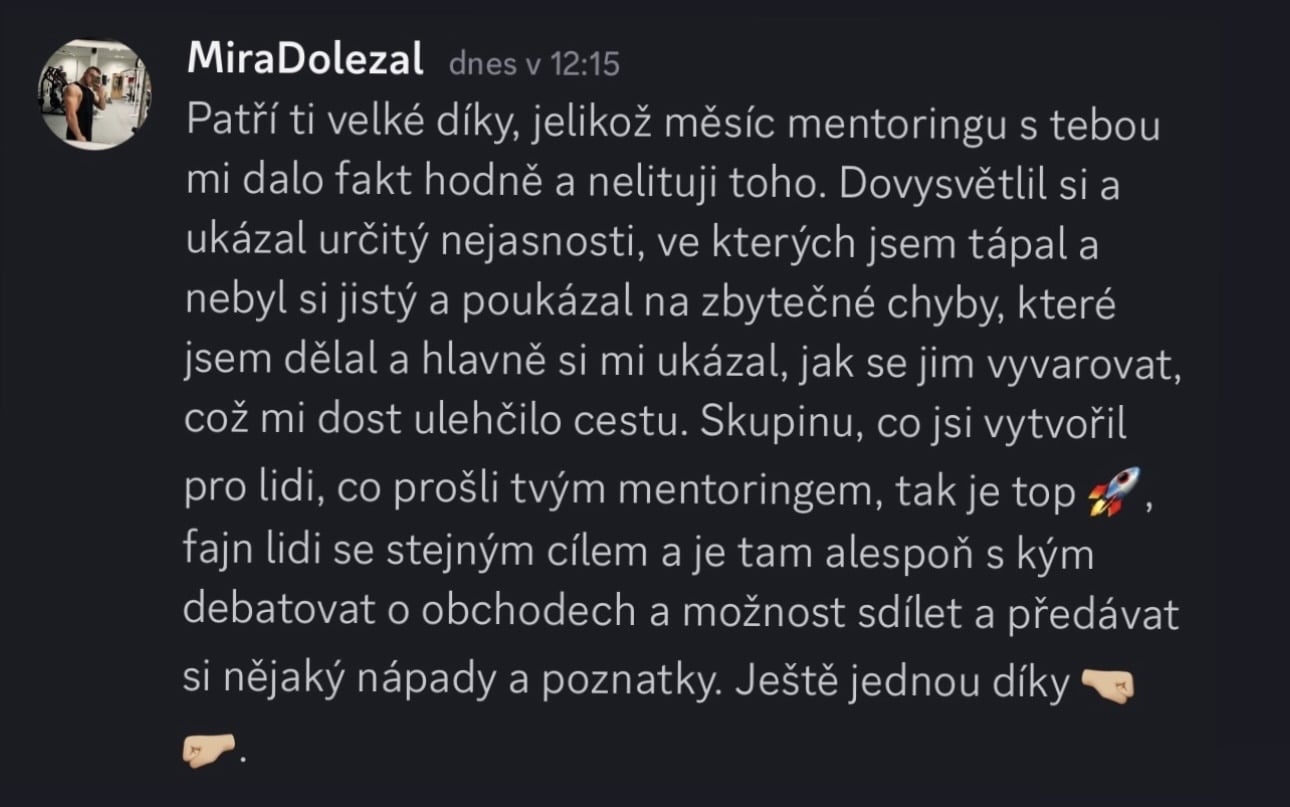
Task: Open MiraDolezal's profile avatar picture
Action: click(94, 94)
